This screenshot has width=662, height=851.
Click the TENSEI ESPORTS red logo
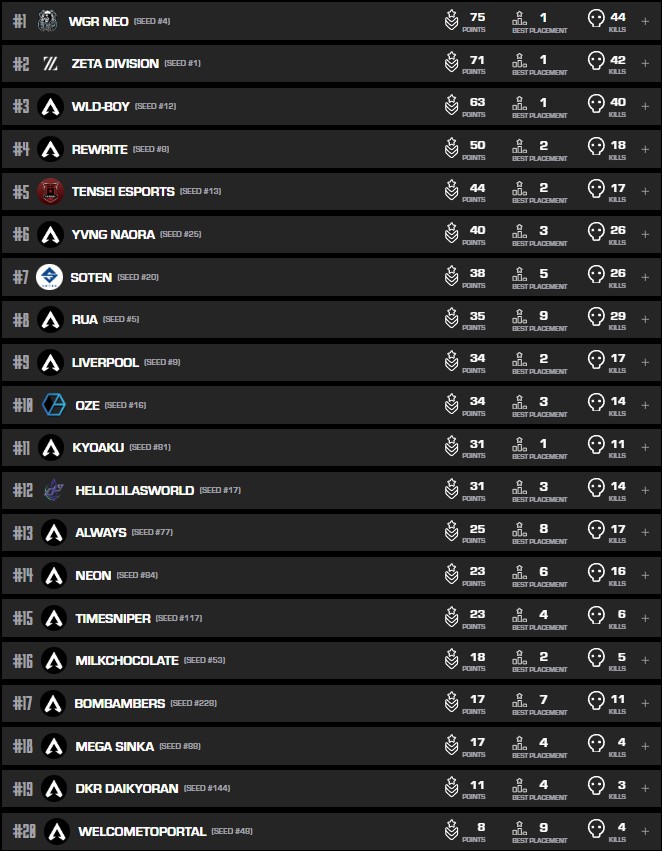click(50, 191)
